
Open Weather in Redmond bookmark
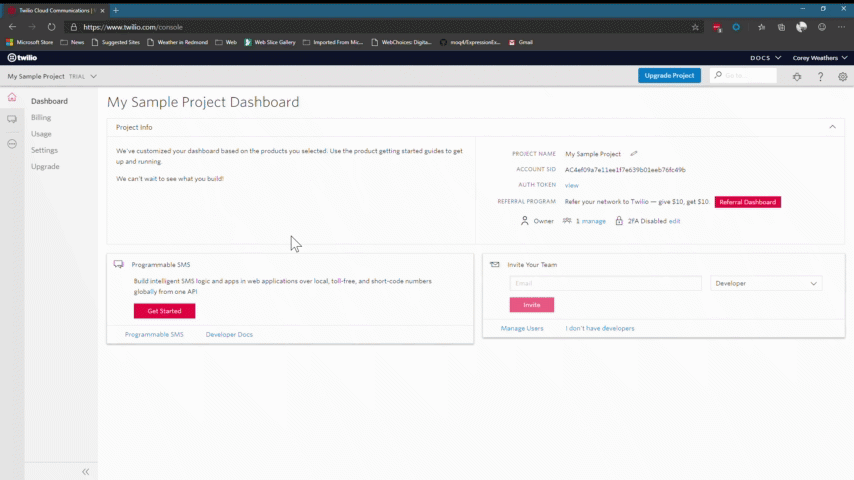coord(178,42)
